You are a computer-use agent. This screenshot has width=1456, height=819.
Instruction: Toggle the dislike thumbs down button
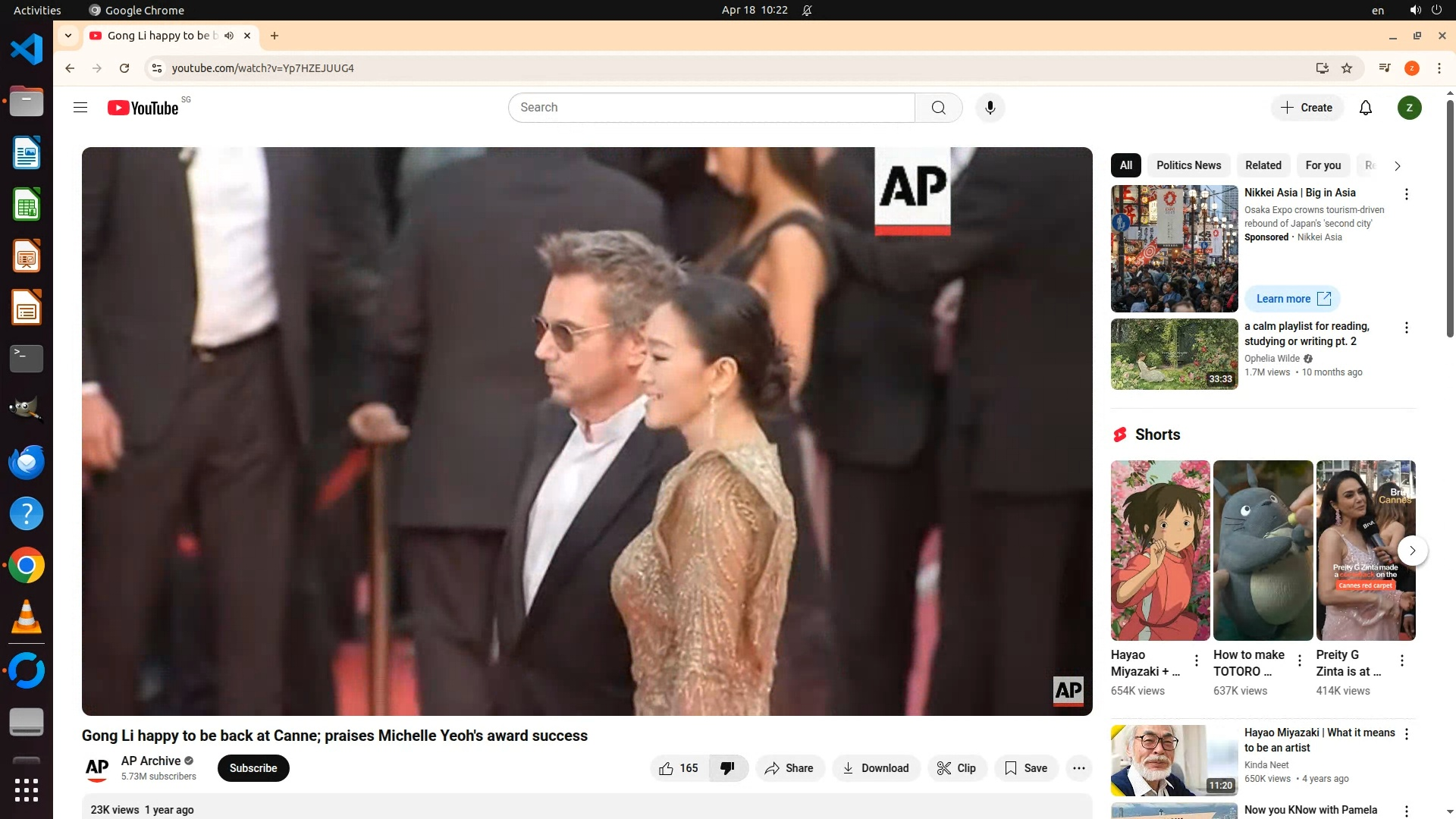[728, 768]
